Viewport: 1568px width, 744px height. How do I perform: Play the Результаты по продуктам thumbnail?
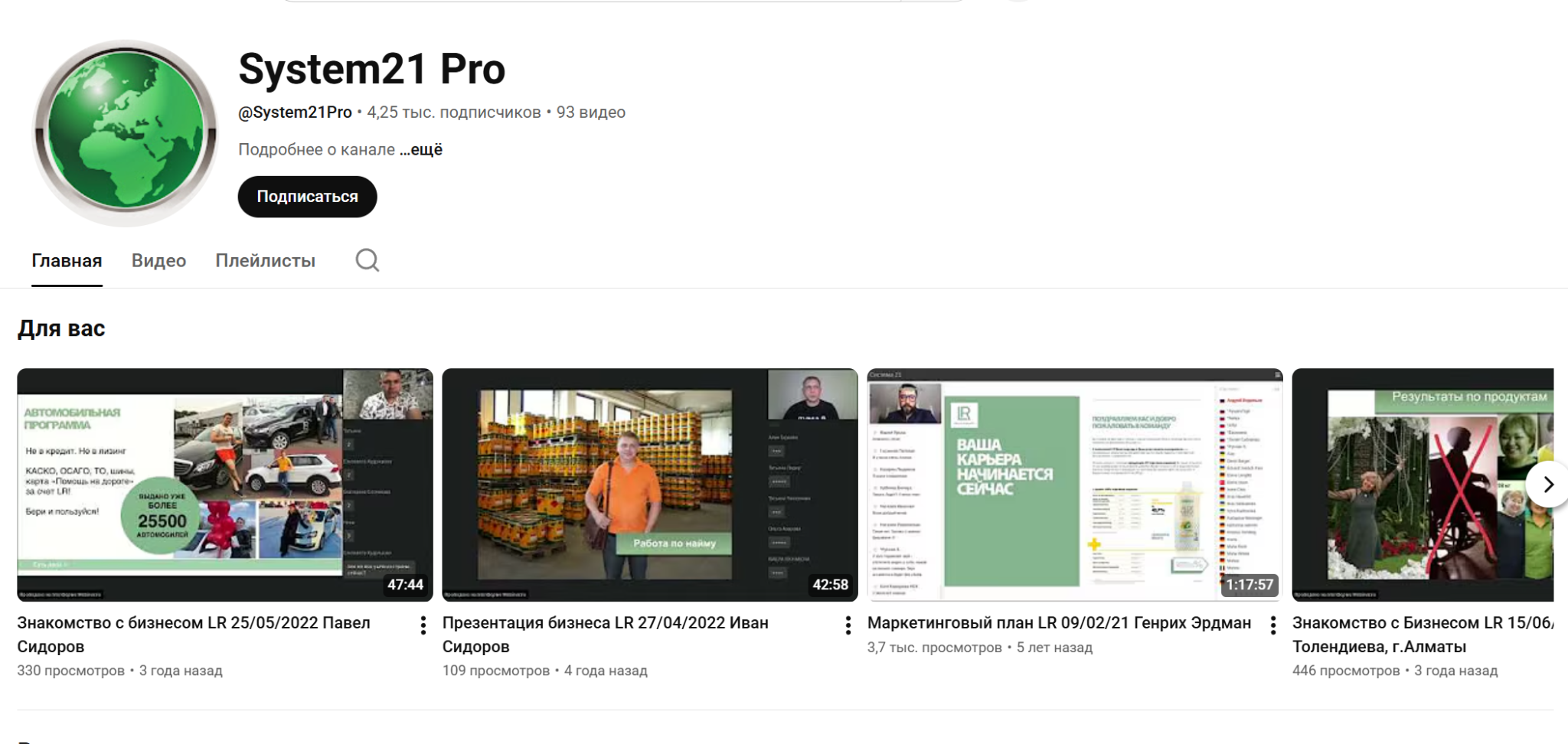pos(1423,485)
